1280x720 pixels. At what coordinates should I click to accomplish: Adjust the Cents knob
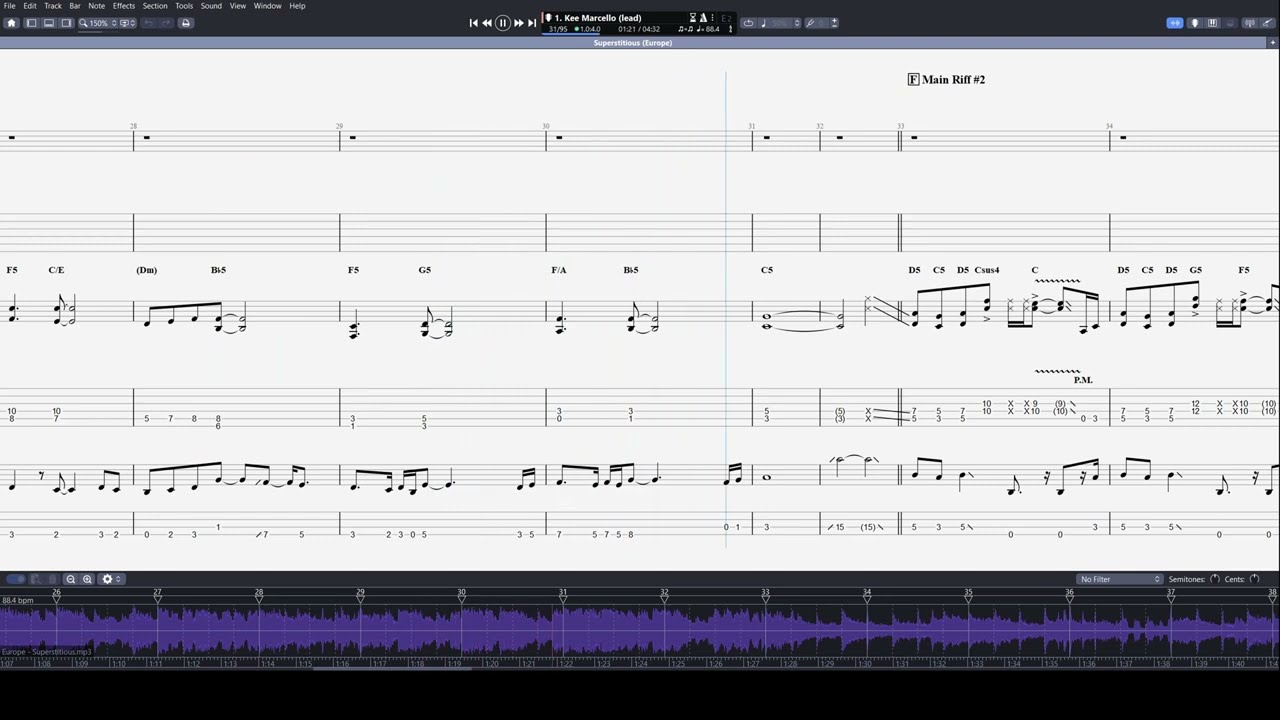click(1254, 579)
